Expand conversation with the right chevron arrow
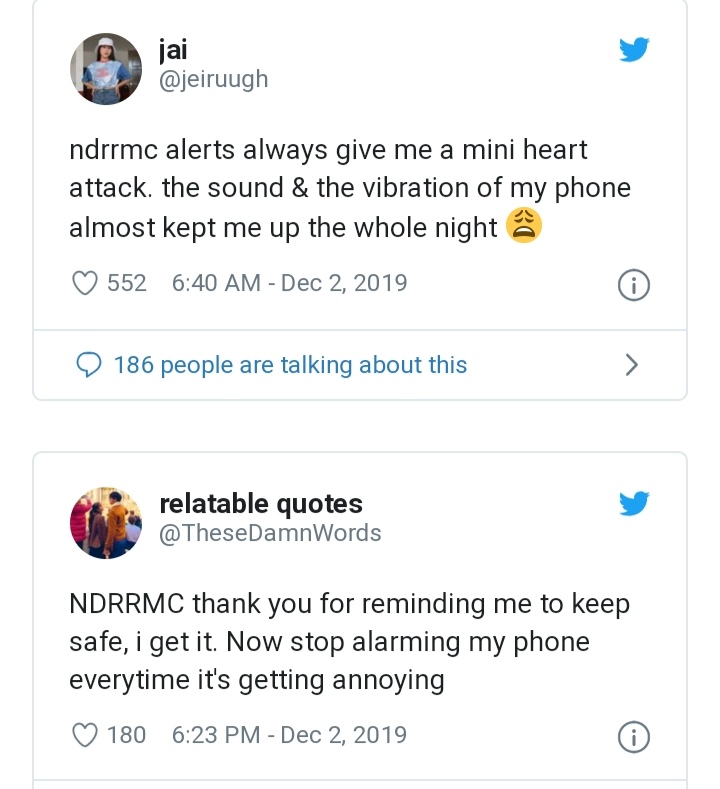Screen dimensions: 720x789 pyautogui.click(x=631, y=365)
